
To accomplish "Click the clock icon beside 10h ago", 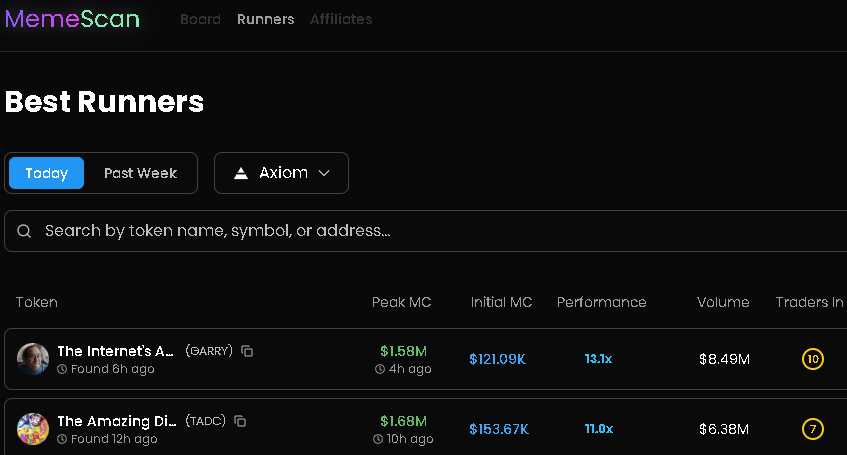I will pyautogui.click(x=378, y=439).
